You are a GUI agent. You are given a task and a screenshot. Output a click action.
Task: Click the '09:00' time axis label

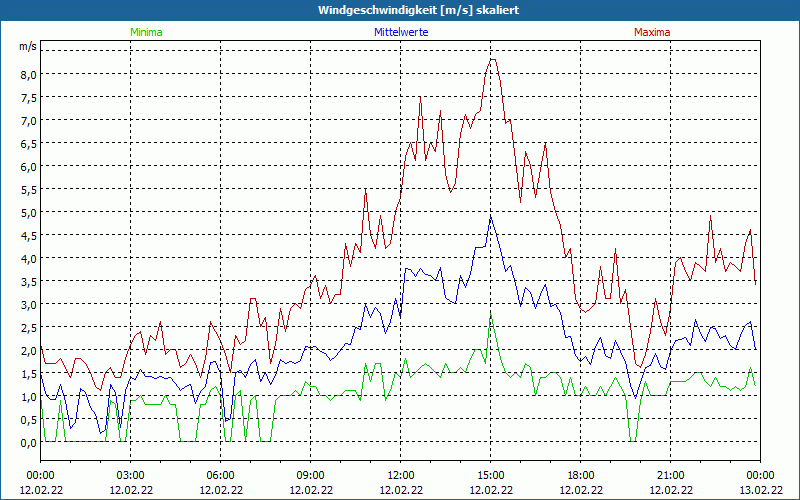pyautogui.click(x=310, y=476)
